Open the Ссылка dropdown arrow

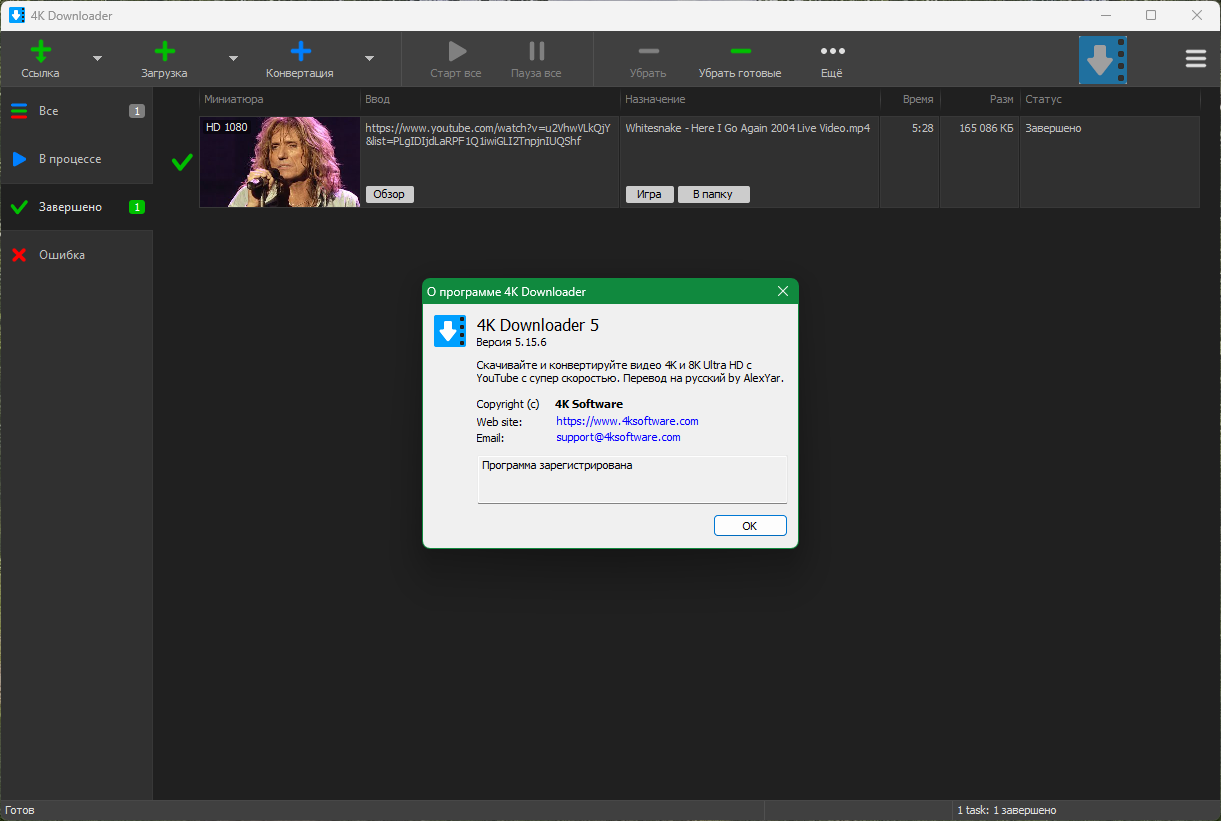coord(97,59)
